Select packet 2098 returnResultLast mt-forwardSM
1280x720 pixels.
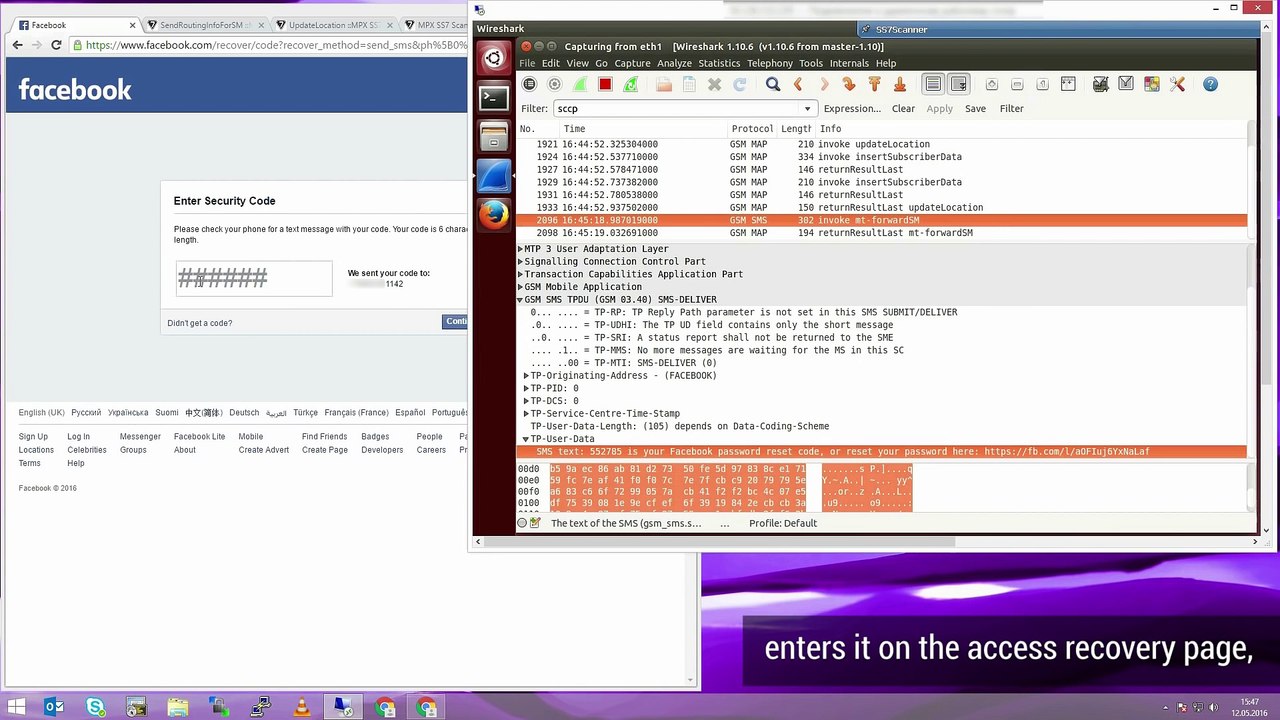[882, 233]
